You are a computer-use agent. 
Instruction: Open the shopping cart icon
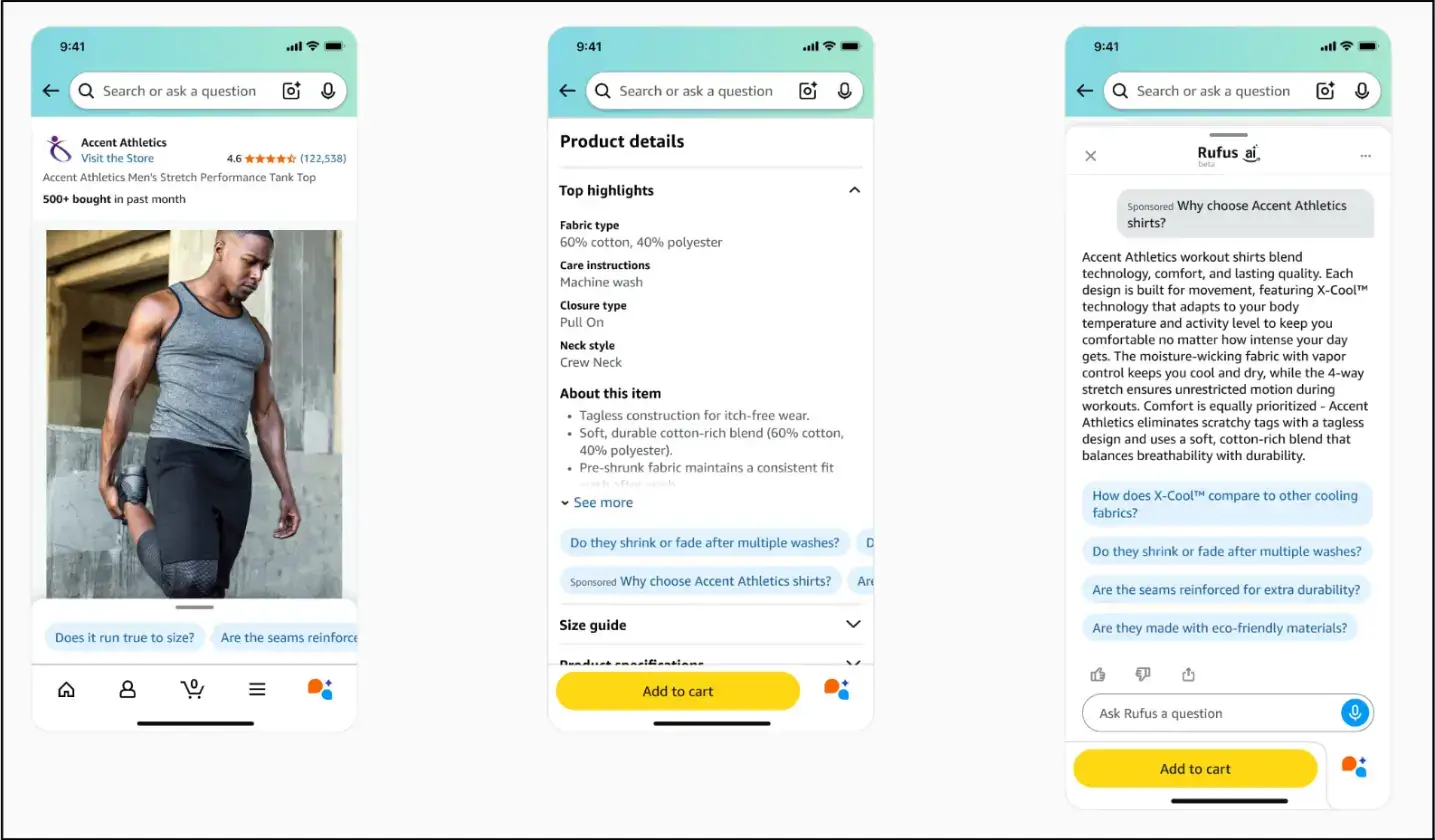(192, 688)
